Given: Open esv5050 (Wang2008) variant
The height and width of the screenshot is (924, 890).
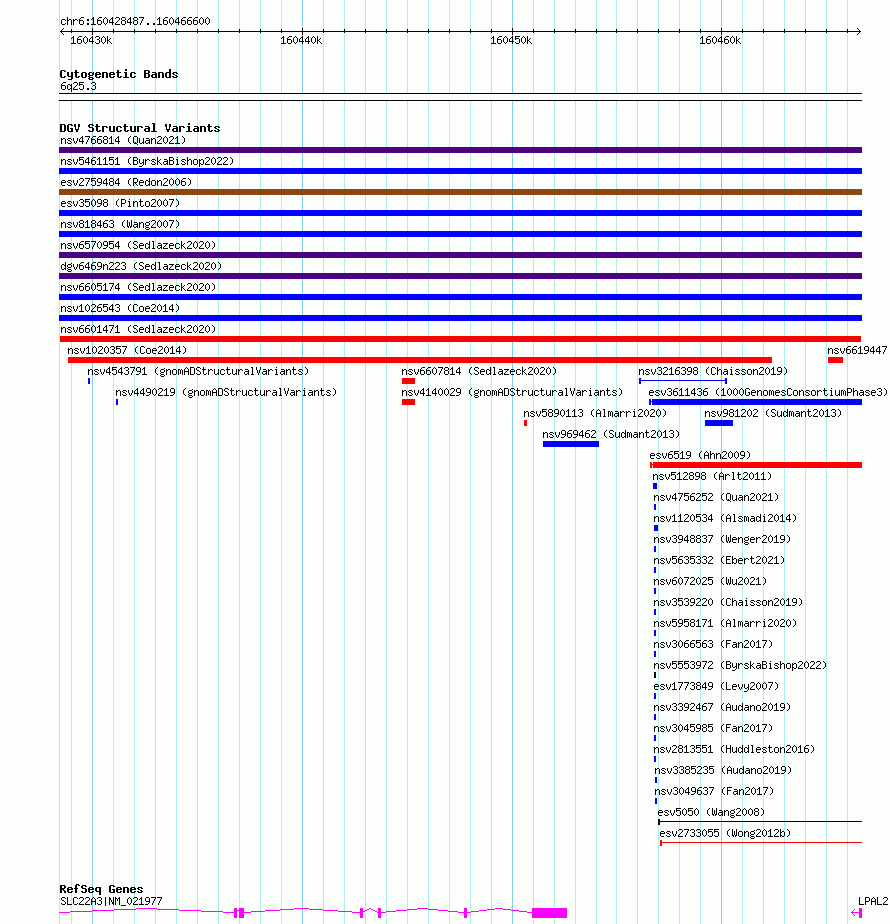Looking at the screenshot, I should [711, 813].
